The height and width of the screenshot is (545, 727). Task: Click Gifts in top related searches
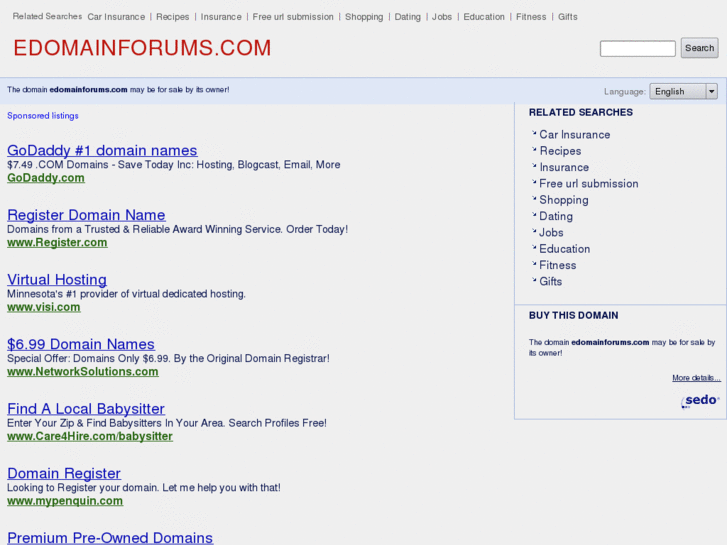point(568,17)
